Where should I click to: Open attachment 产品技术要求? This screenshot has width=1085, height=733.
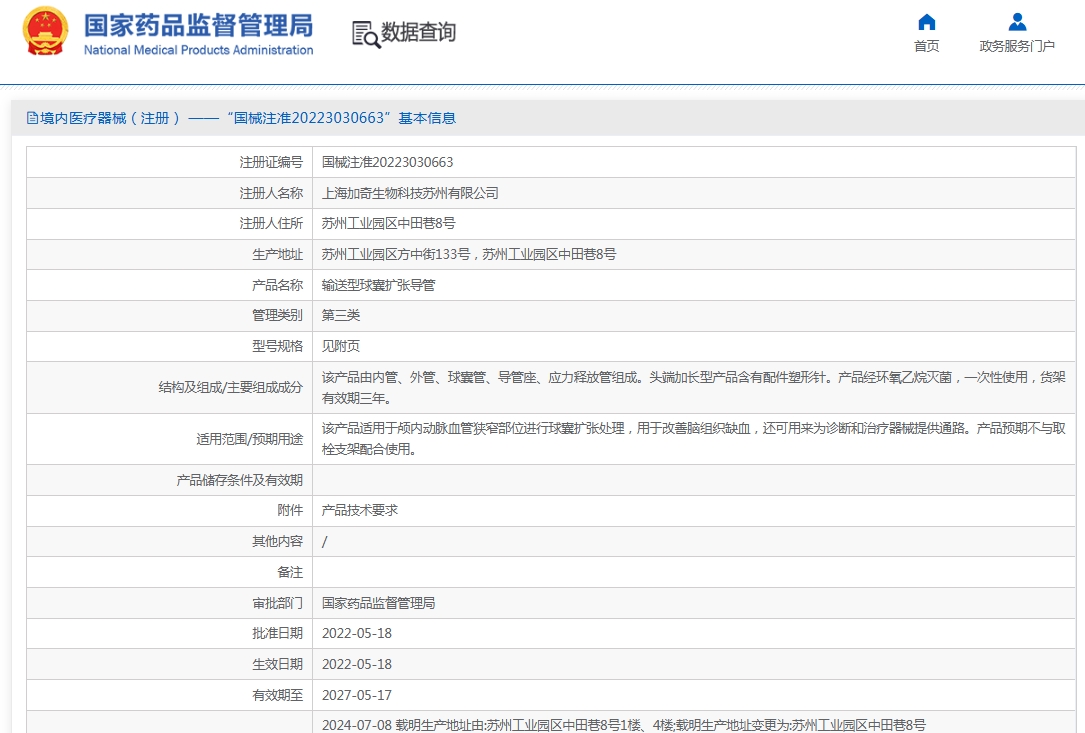(360, 510)
